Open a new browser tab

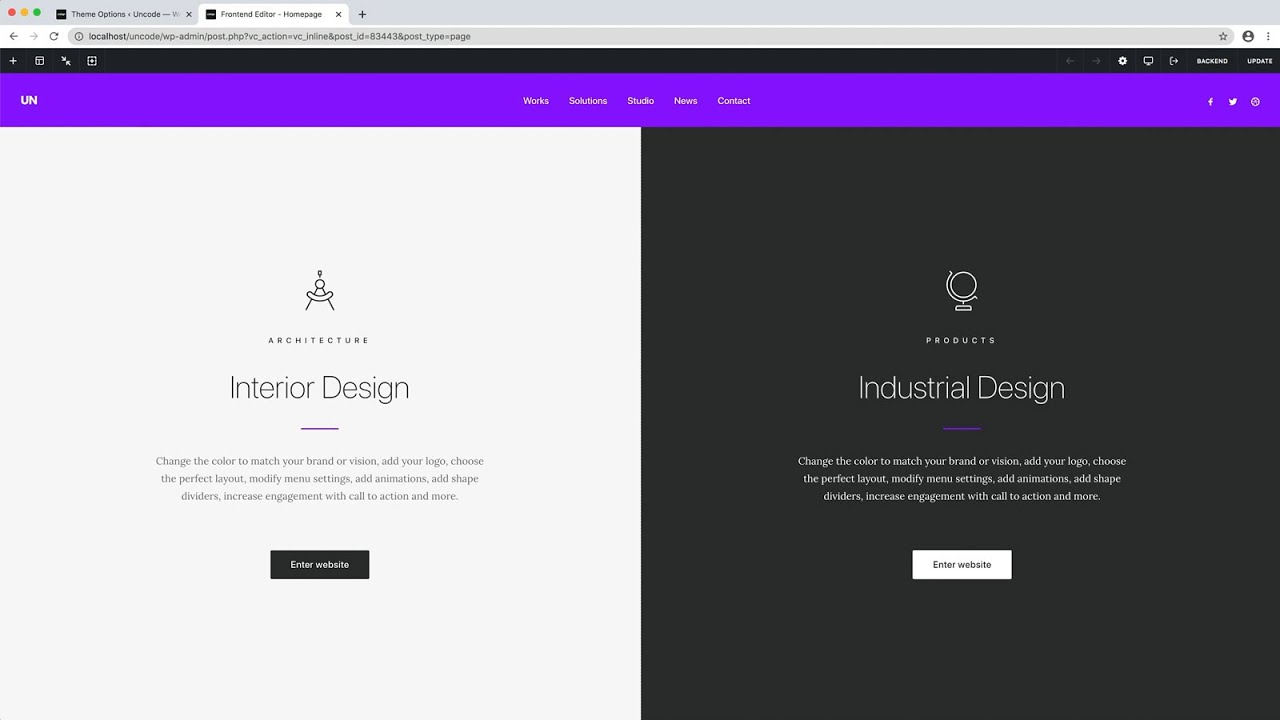(x=362, y=14)
